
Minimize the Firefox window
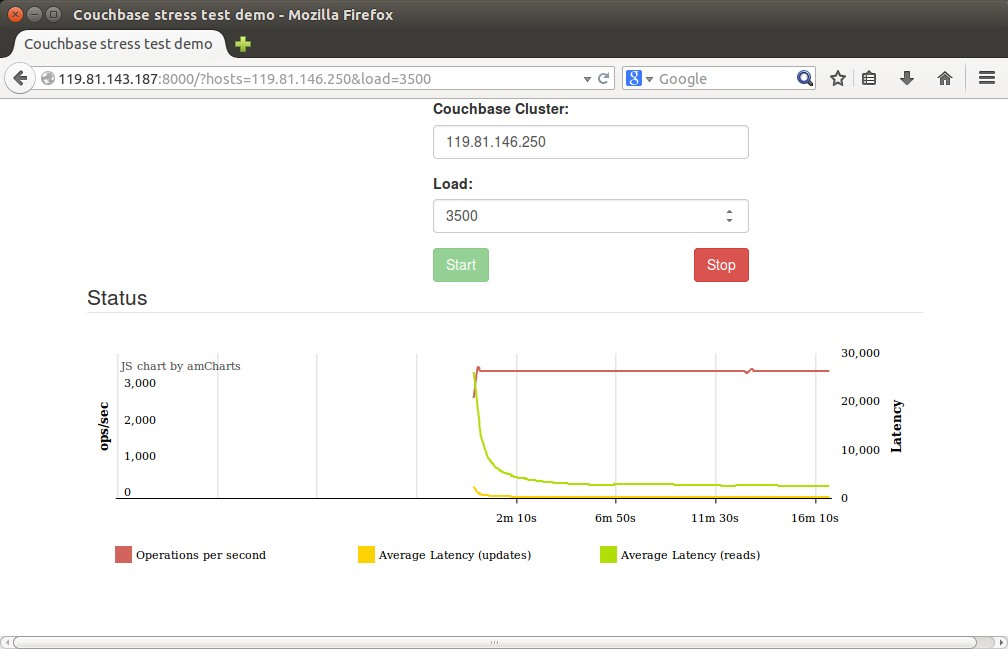tap(35, 14)
